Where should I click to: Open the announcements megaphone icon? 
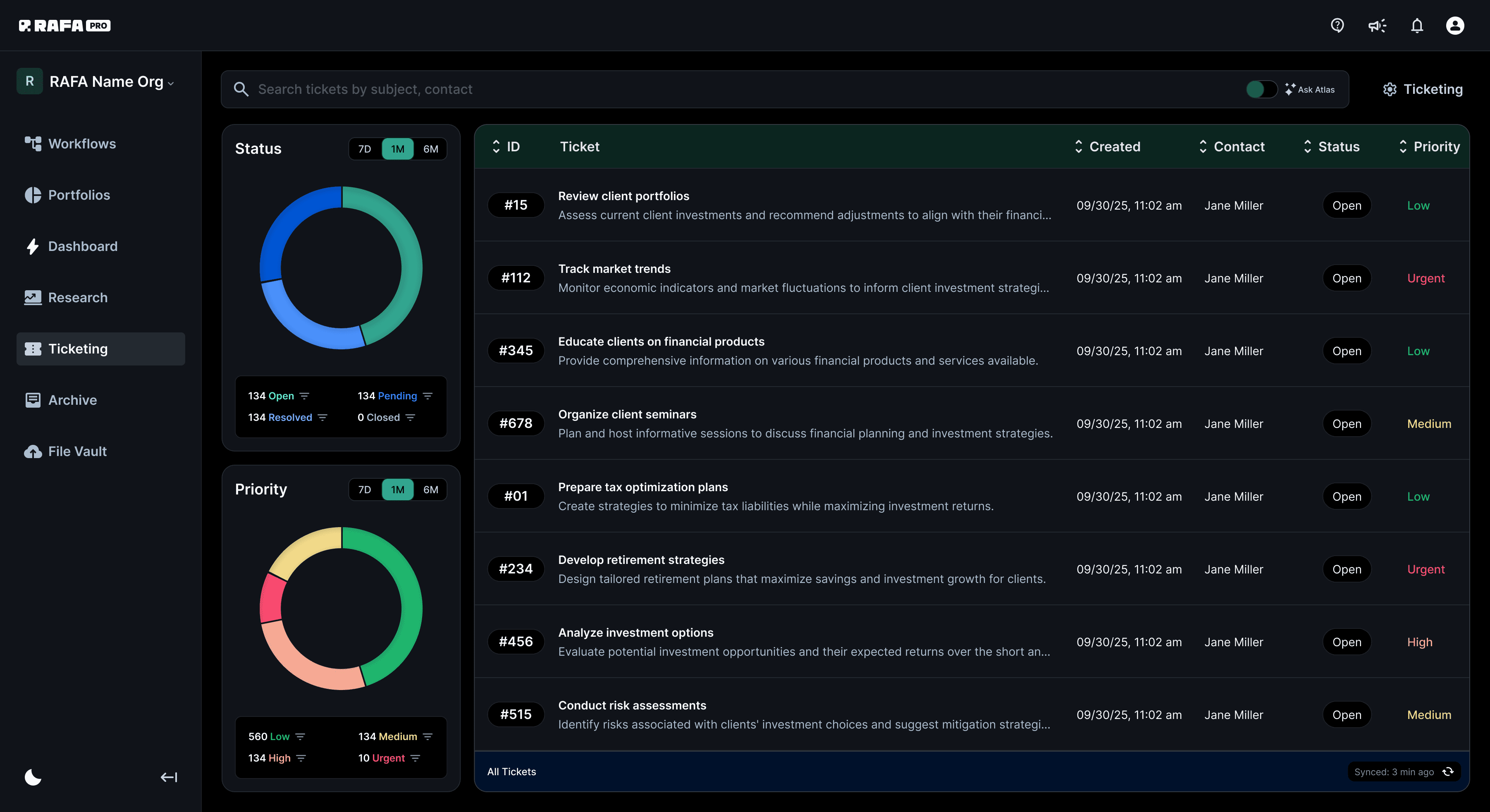point(1377,26)
